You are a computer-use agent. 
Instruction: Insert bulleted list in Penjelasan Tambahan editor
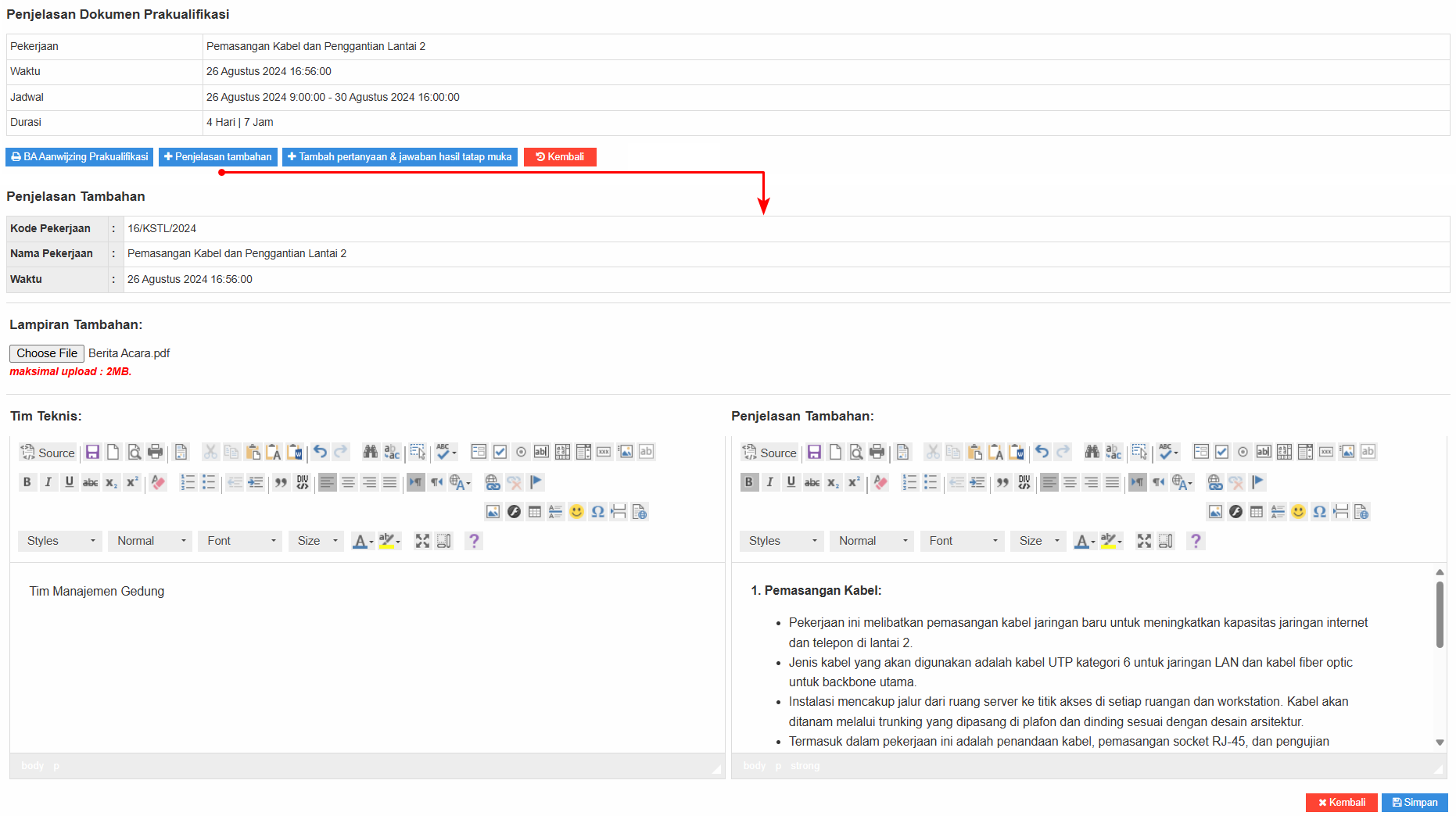pos(931,482)
